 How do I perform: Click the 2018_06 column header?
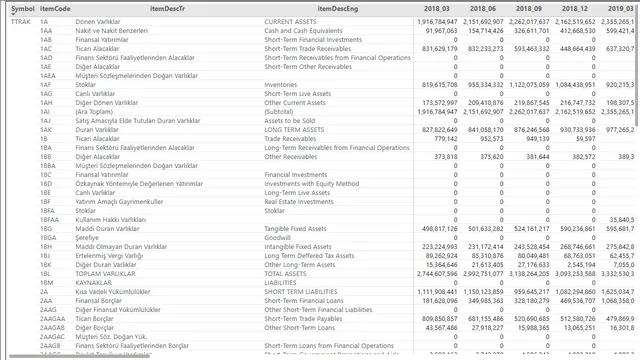[482, 9]
